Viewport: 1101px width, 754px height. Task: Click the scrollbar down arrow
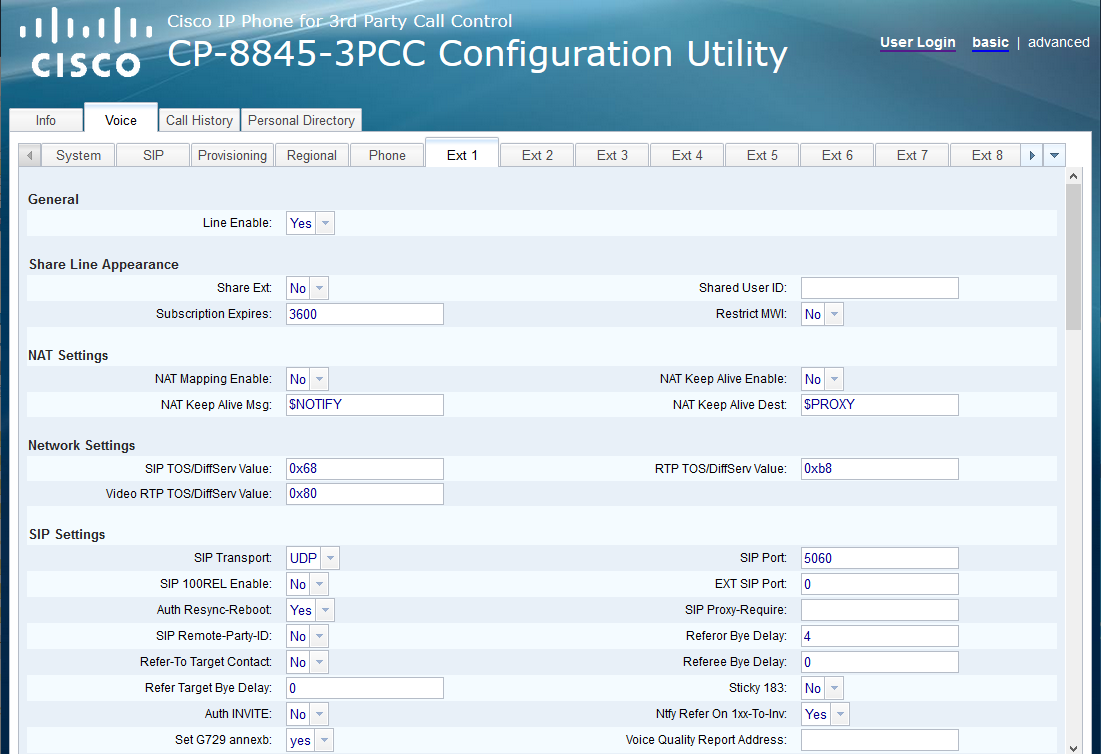tap(1073, 746)
